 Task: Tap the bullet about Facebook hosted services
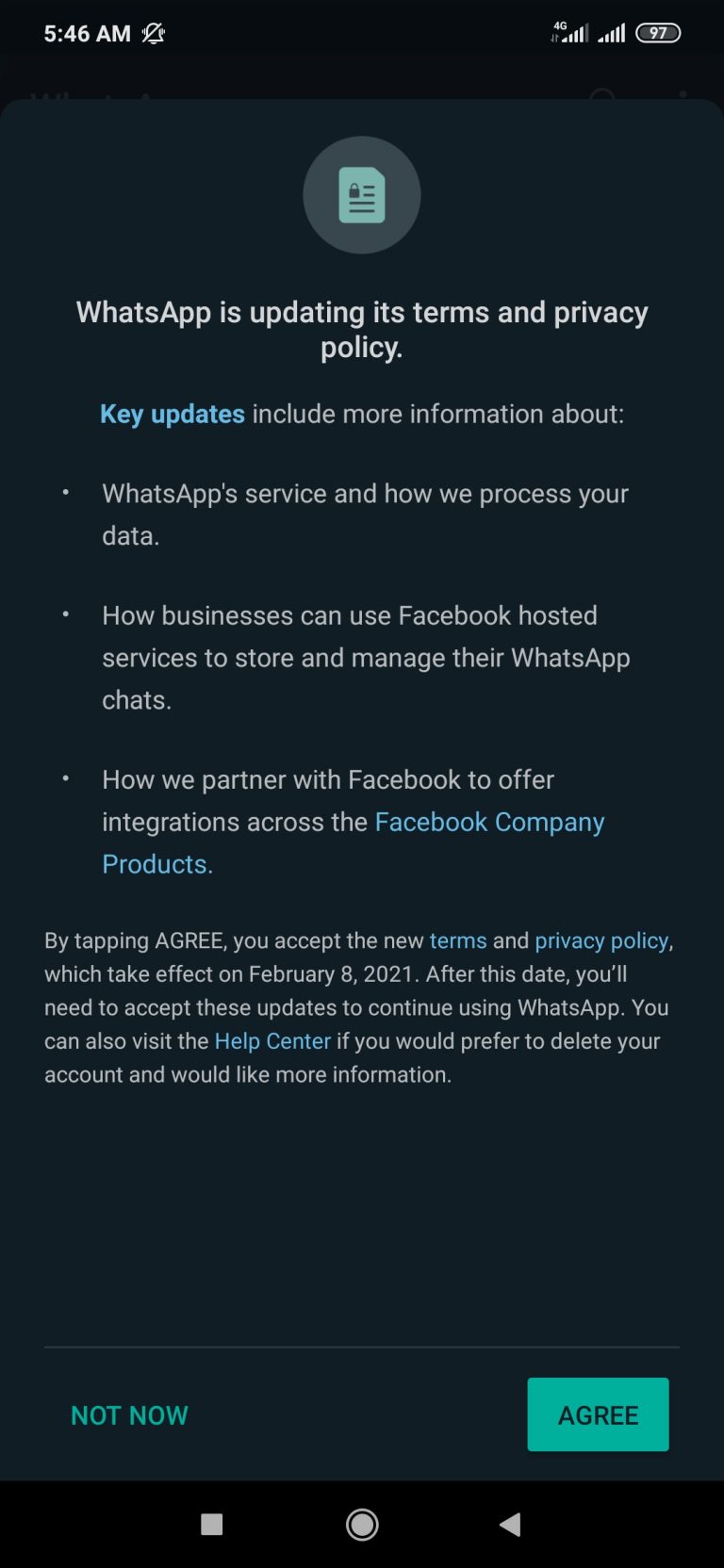[366, 658]
